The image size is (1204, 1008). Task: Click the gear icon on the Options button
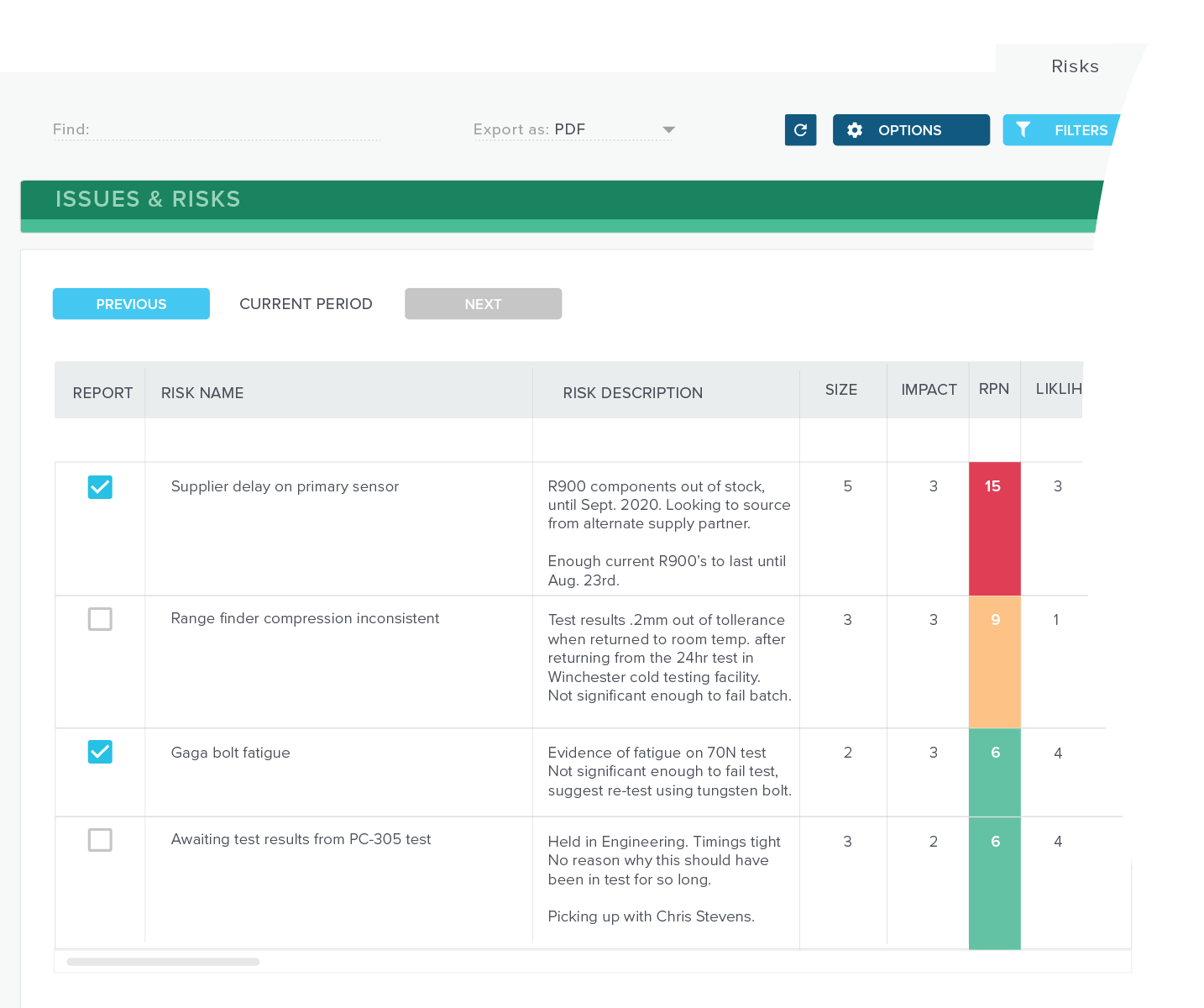click(x=855, y=130)
